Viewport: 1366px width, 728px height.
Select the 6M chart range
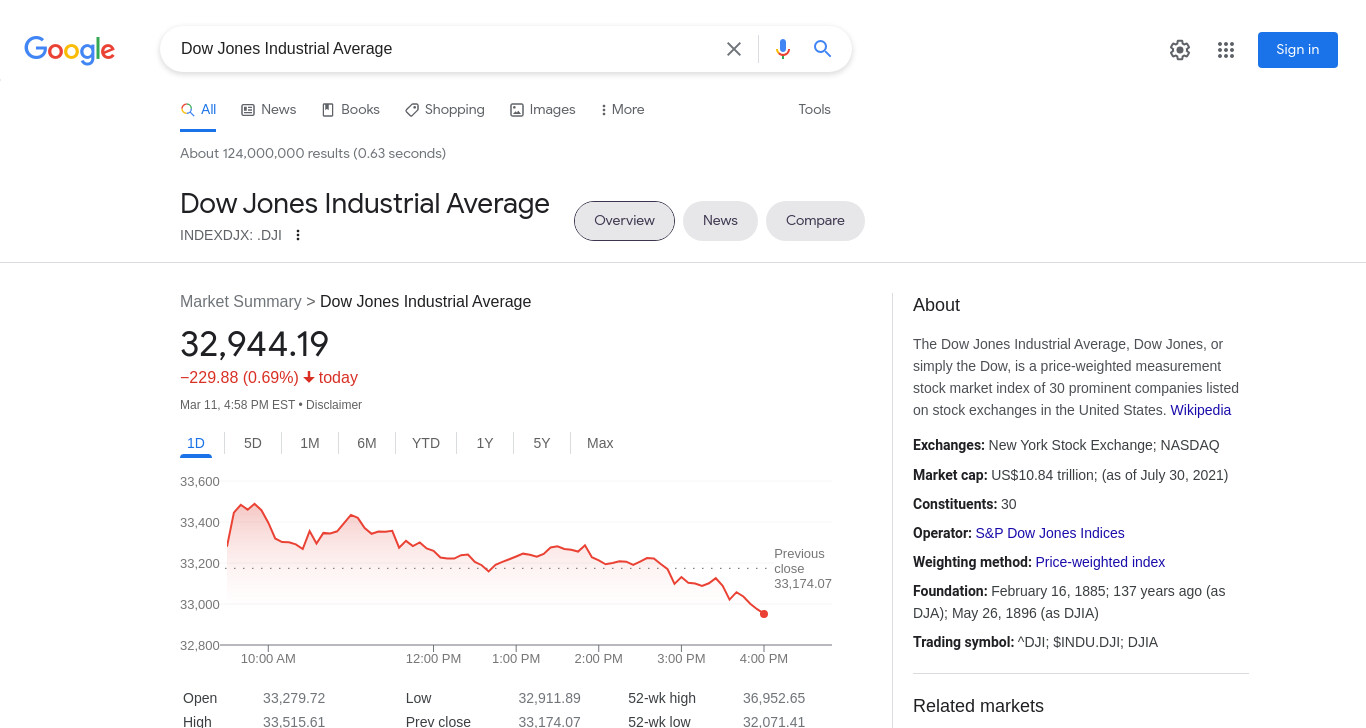coord(367,443)
